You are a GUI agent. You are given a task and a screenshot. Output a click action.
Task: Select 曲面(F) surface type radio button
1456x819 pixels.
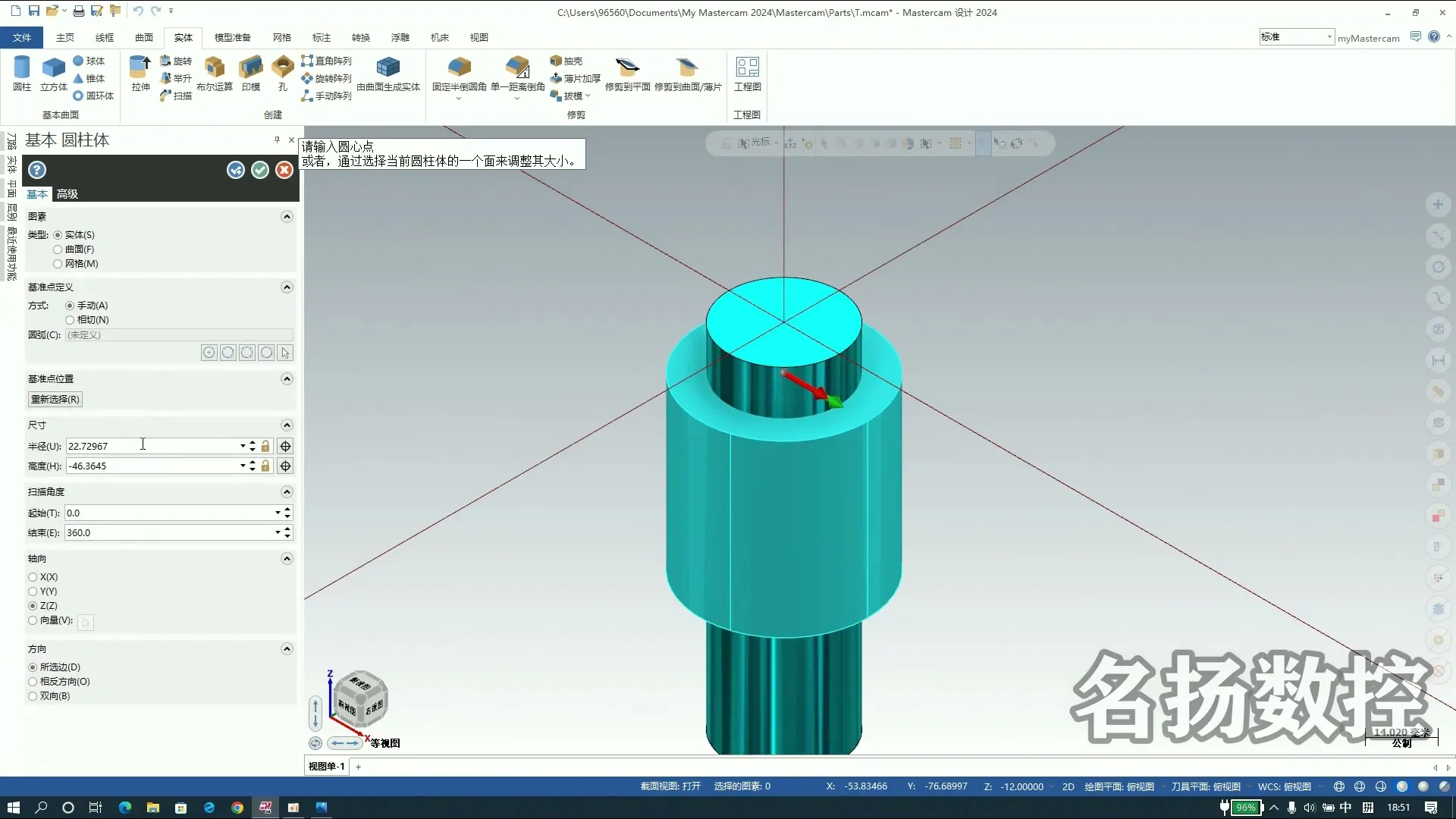click(58, 249)
